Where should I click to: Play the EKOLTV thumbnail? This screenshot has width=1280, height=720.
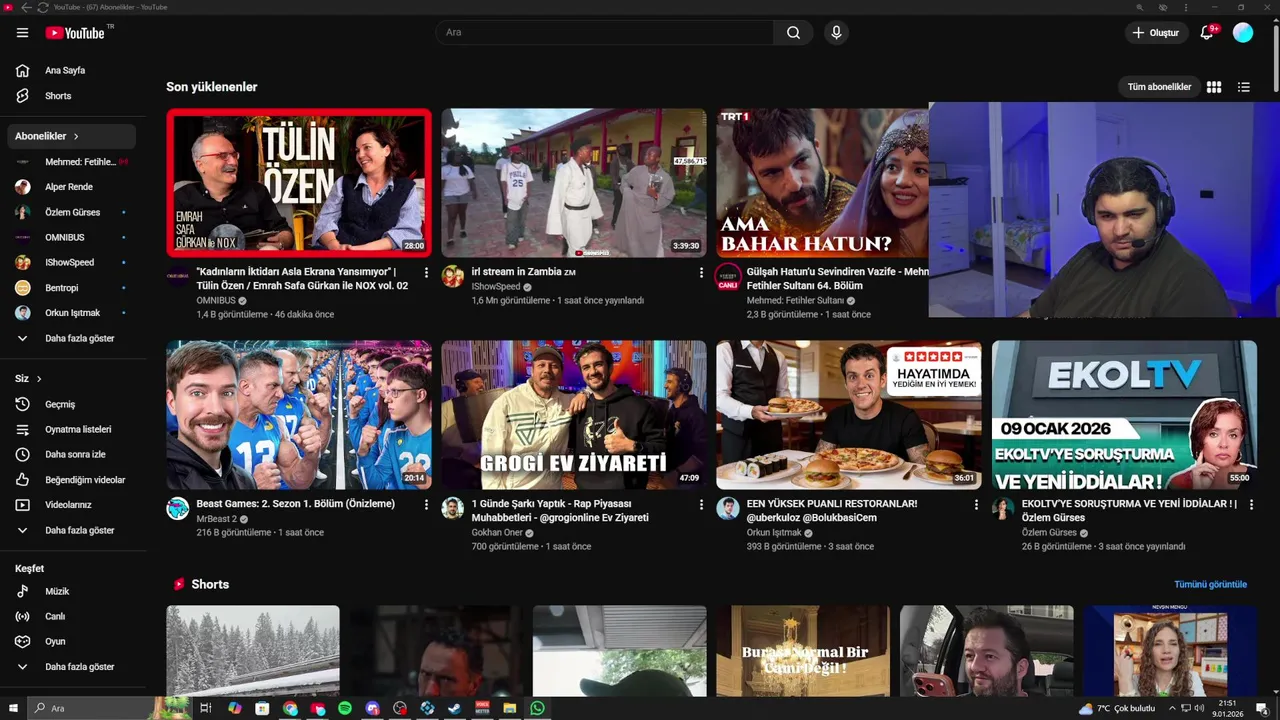click(1124, 415)
